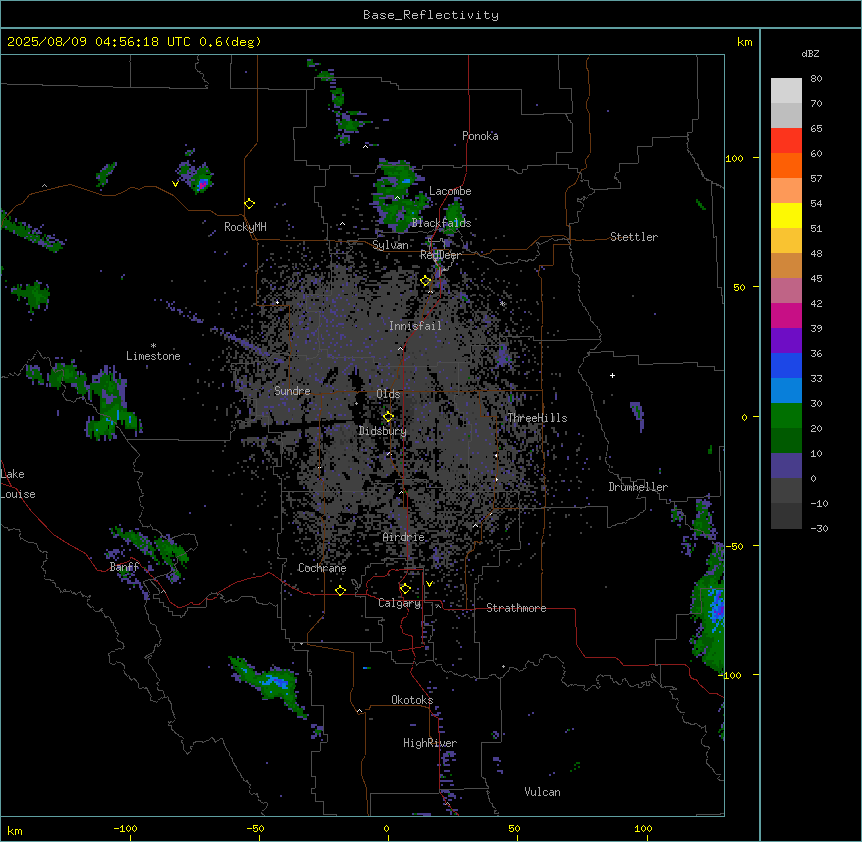Click the Ponoka city label
This screenshot has height=842, width=862.
coord(480,136)
